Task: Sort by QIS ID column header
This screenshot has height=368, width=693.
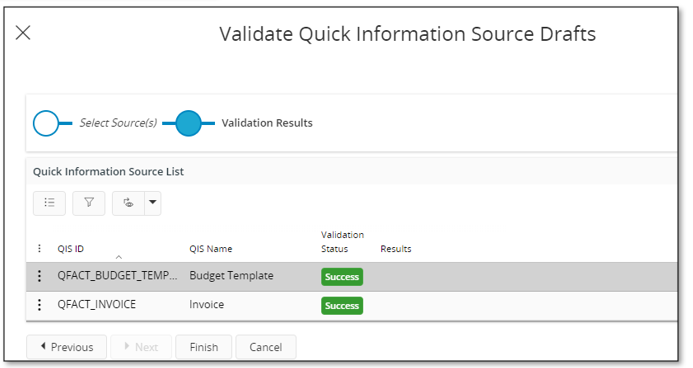Action: click(x=71, y=249)
